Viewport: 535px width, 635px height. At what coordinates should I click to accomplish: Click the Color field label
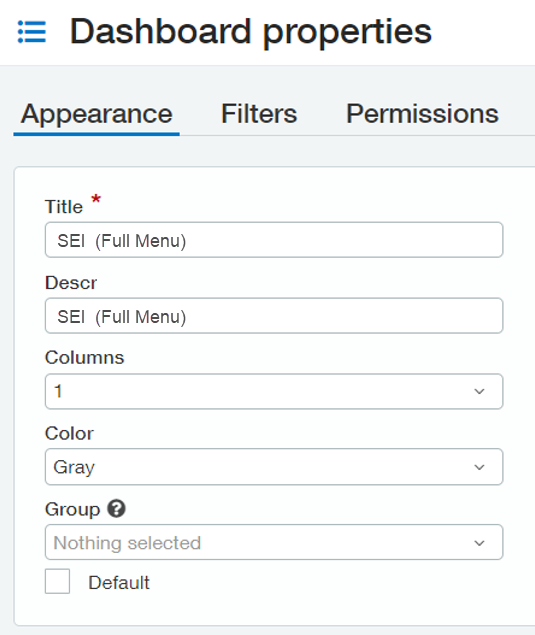(69, 434)
